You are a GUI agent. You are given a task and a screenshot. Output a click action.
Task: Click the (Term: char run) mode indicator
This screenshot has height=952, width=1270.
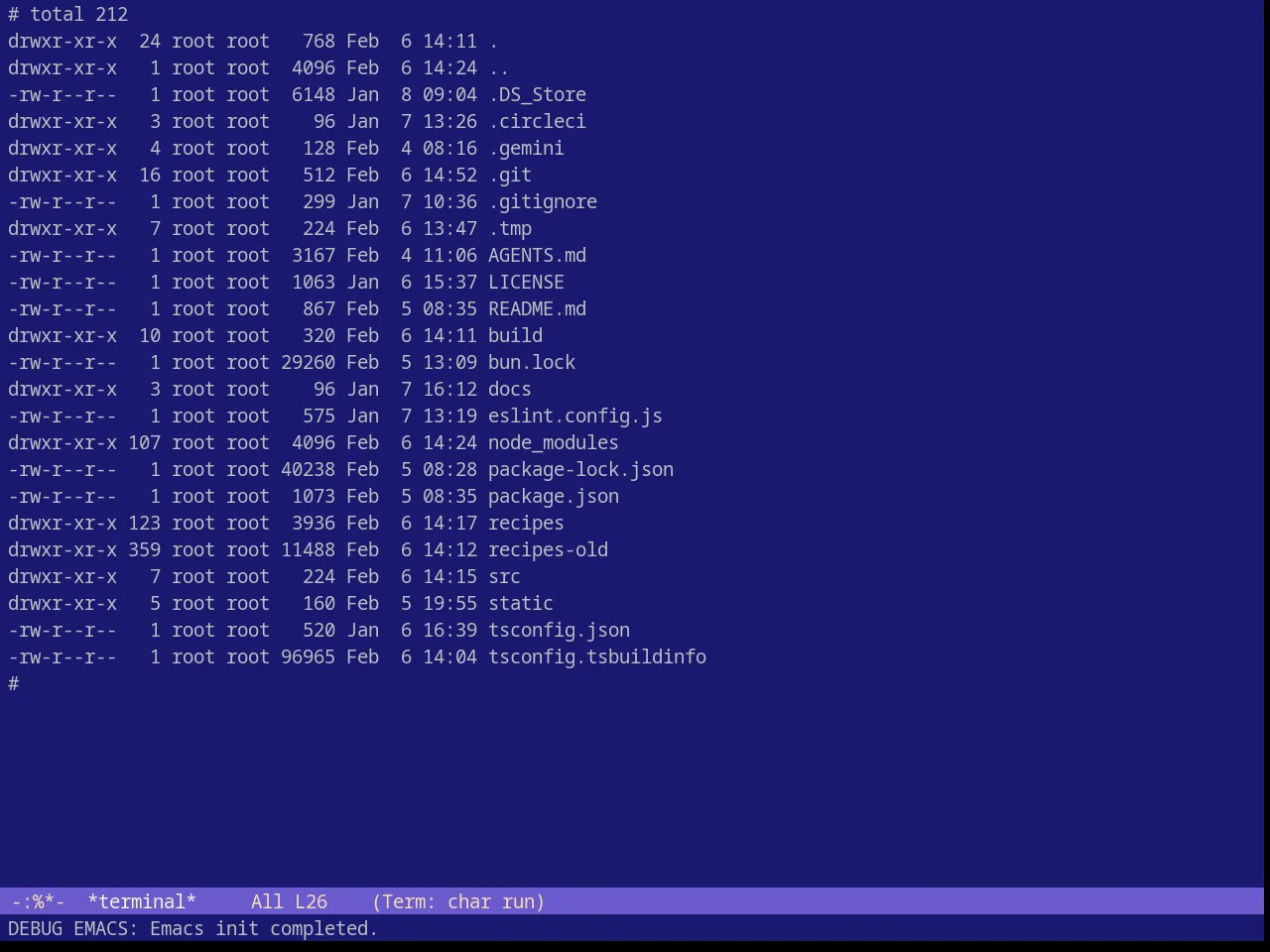click(x=458, y=901)
